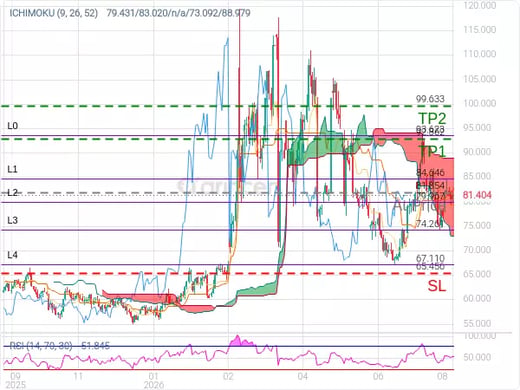This screenshot has width=520, height=390.
Task: Click the 65.456 stop-loss price value
Action: click(x=430, y=266)
